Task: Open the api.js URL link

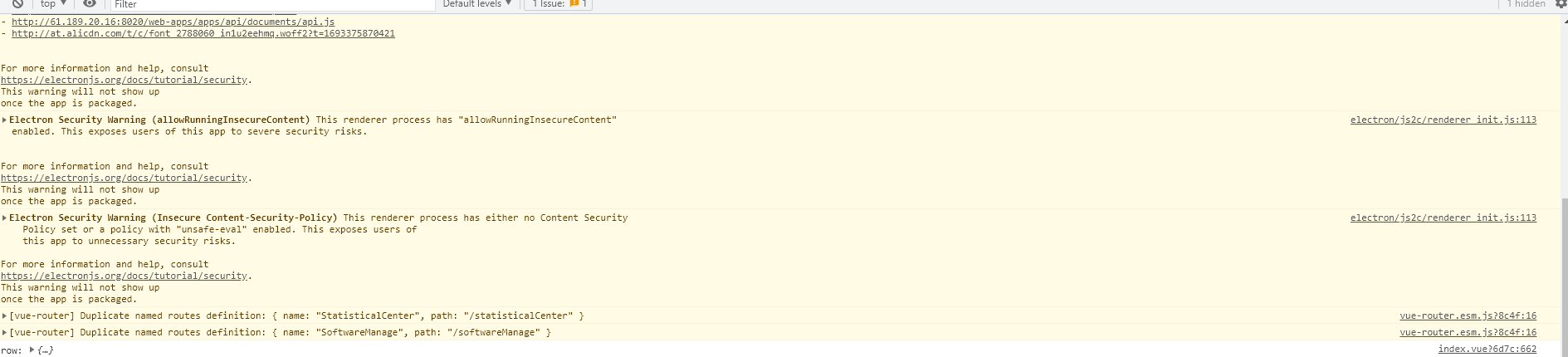Action: point(173,22)
